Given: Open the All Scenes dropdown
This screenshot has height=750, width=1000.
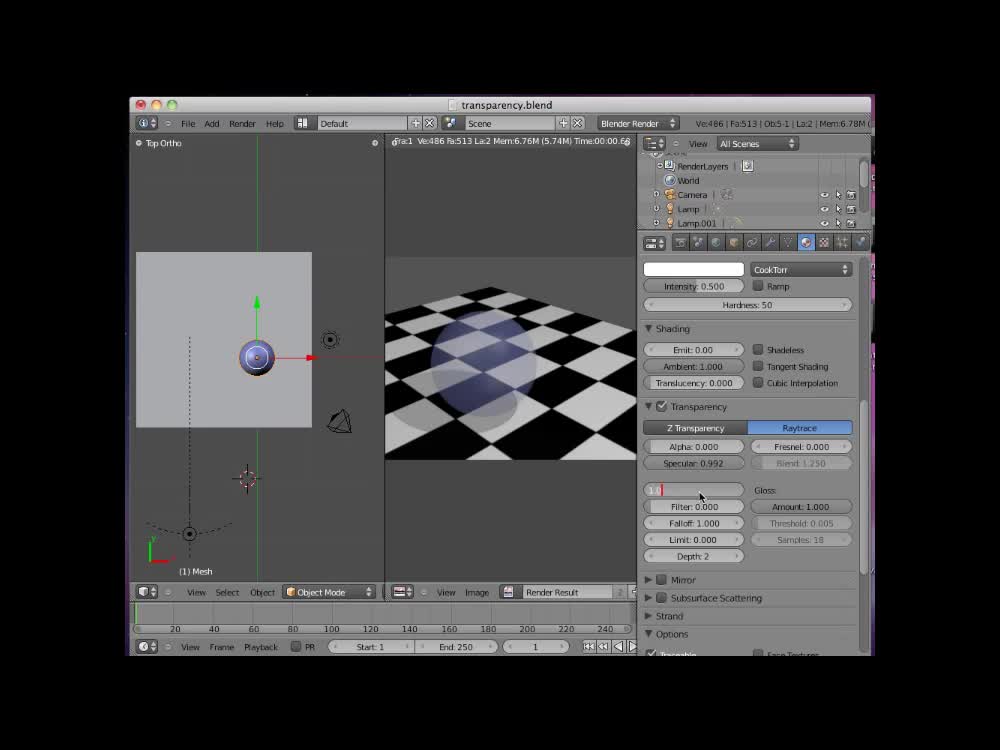Looking at the screenshot, I should pos(757,143).
